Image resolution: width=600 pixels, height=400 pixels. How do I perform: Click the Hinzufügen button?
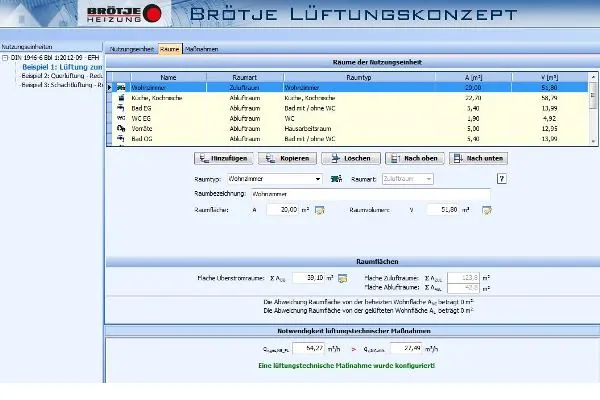(x=223, y=158)
